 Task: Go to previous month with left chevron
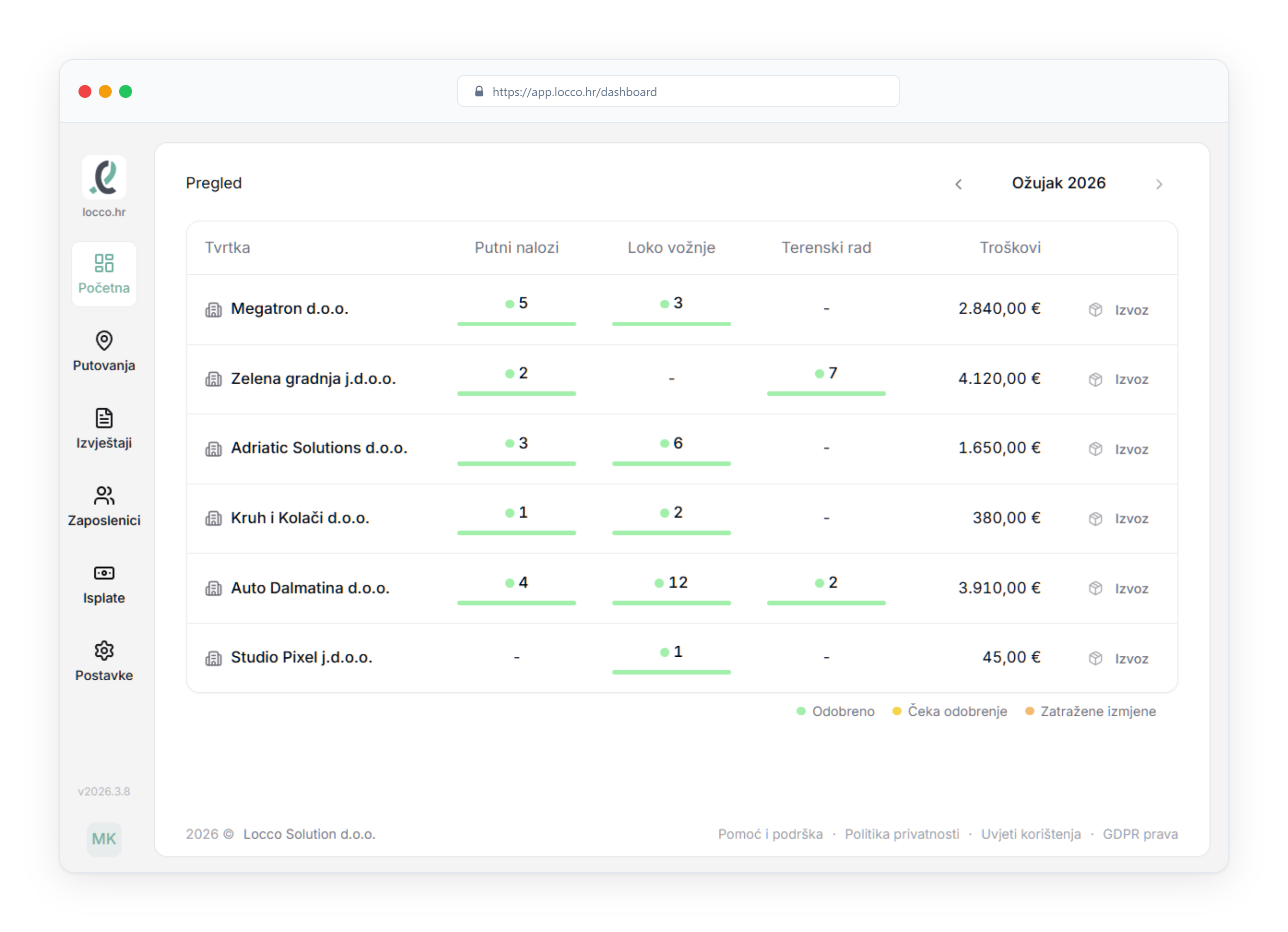959,184
